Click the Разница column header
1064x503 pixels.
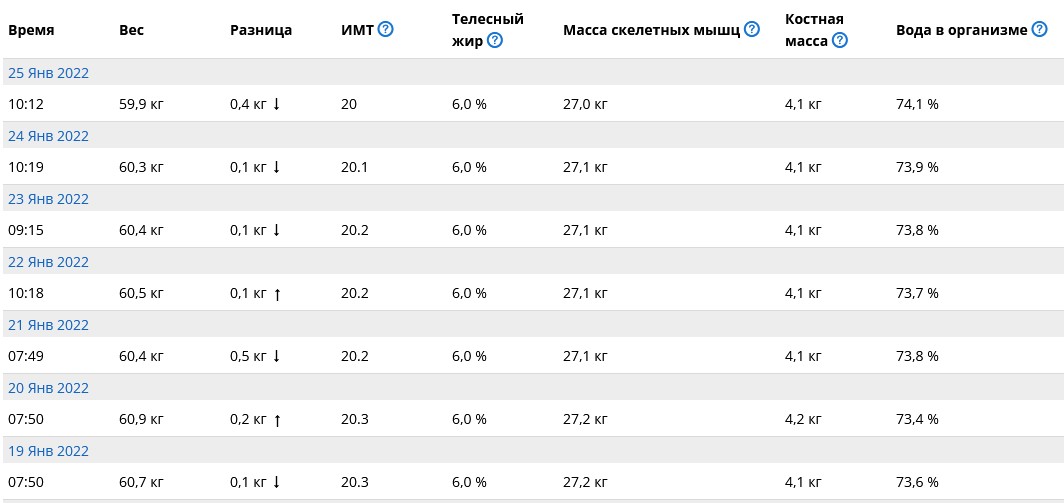(261, 30)
